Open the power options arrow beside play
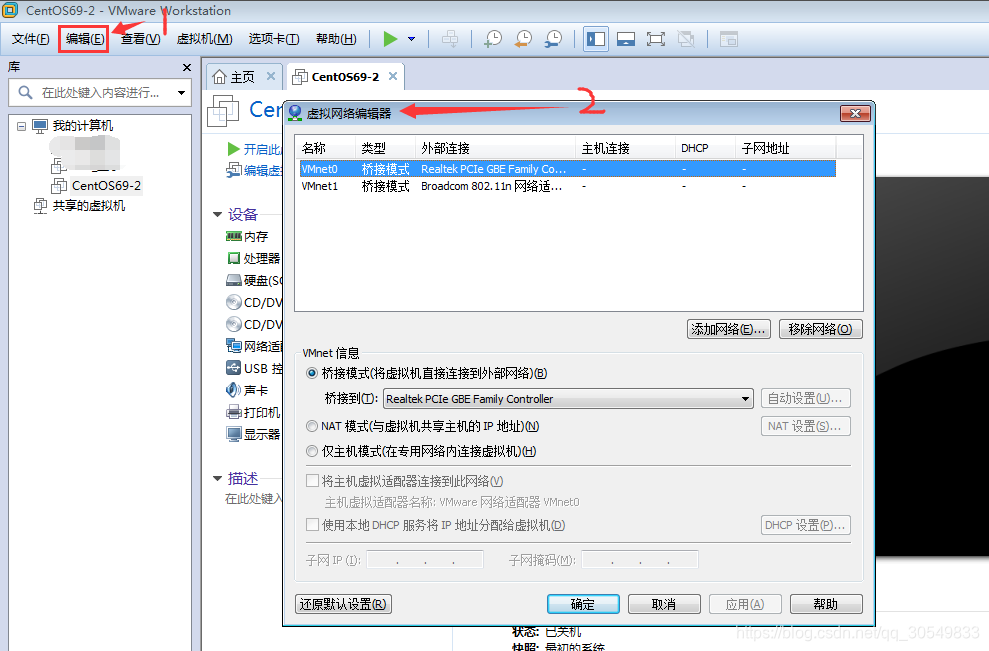Screen dimensions: 989x651 click(412, 39)
